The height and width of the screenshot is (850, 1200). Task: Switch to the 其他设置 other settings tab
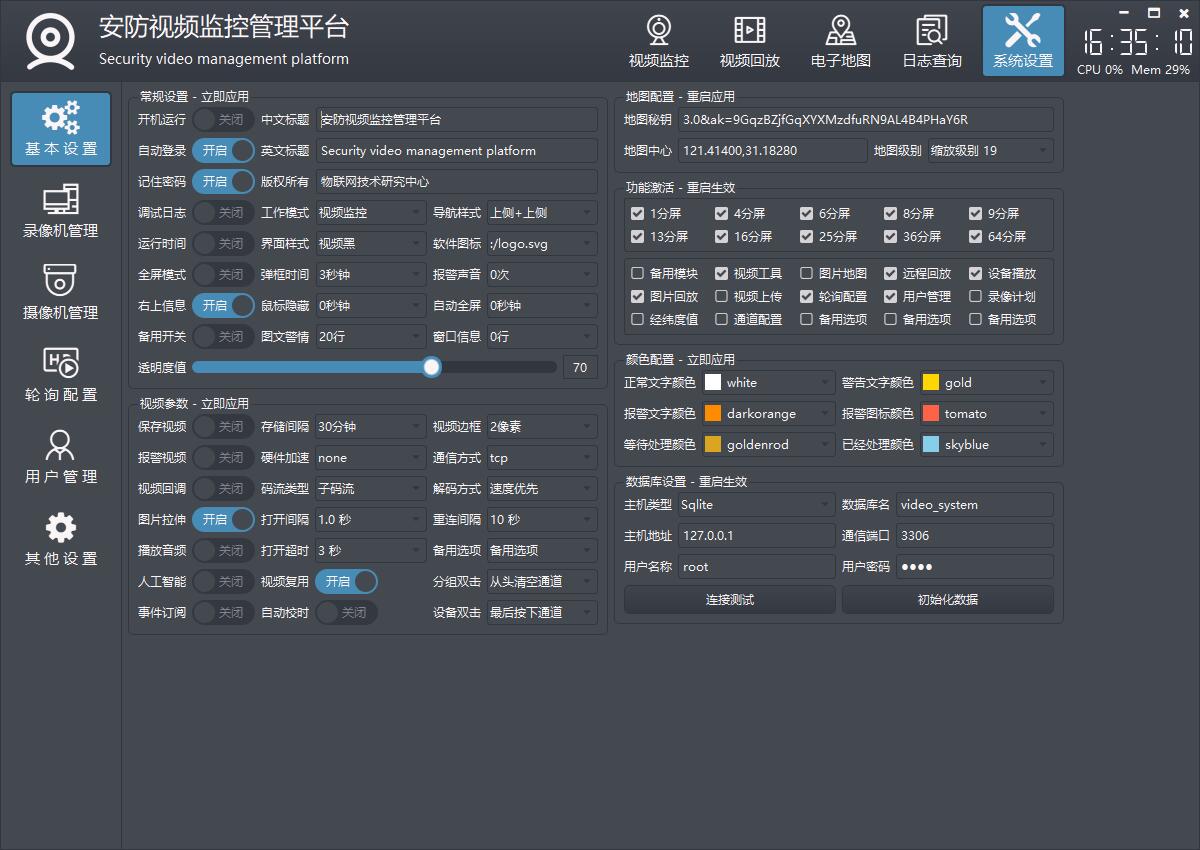[x=61, y=539]
